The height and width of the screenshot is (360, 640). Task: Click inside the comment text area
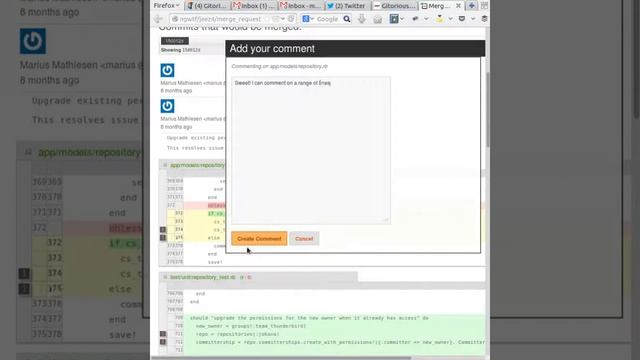(311, 150)
